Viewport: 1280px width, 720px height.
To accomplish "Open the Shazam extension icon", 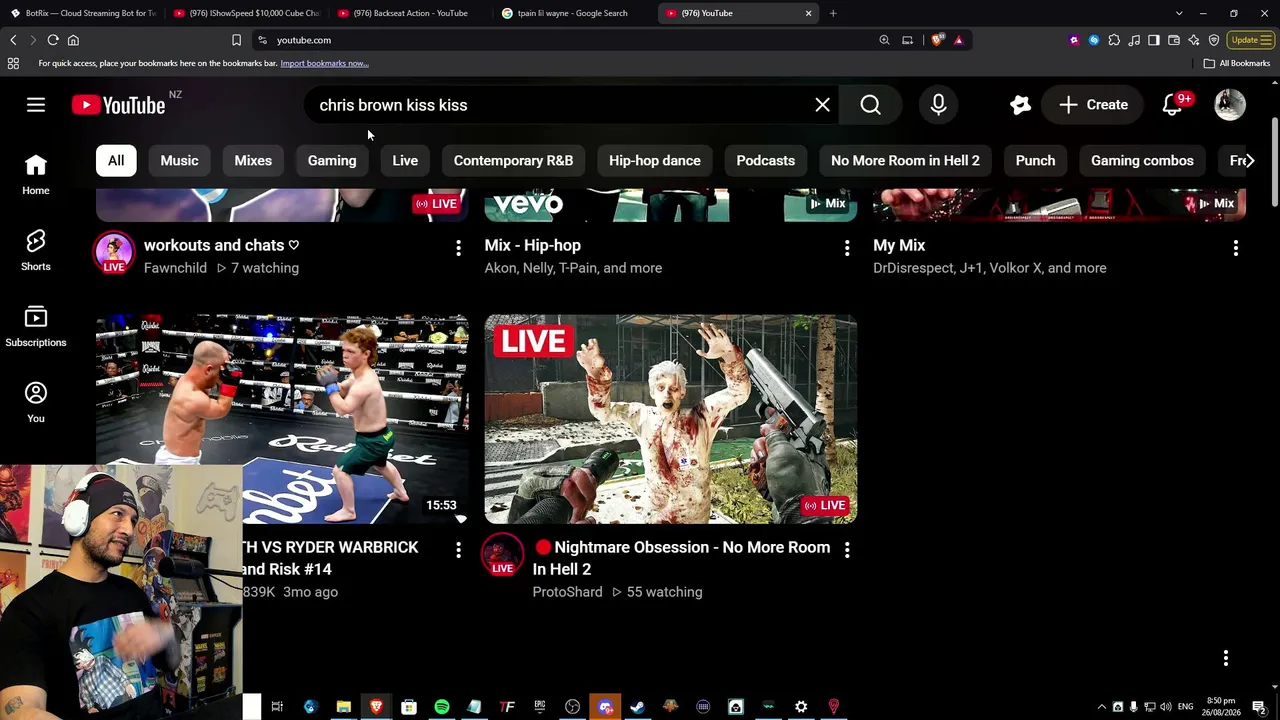I will [1094, 40].
